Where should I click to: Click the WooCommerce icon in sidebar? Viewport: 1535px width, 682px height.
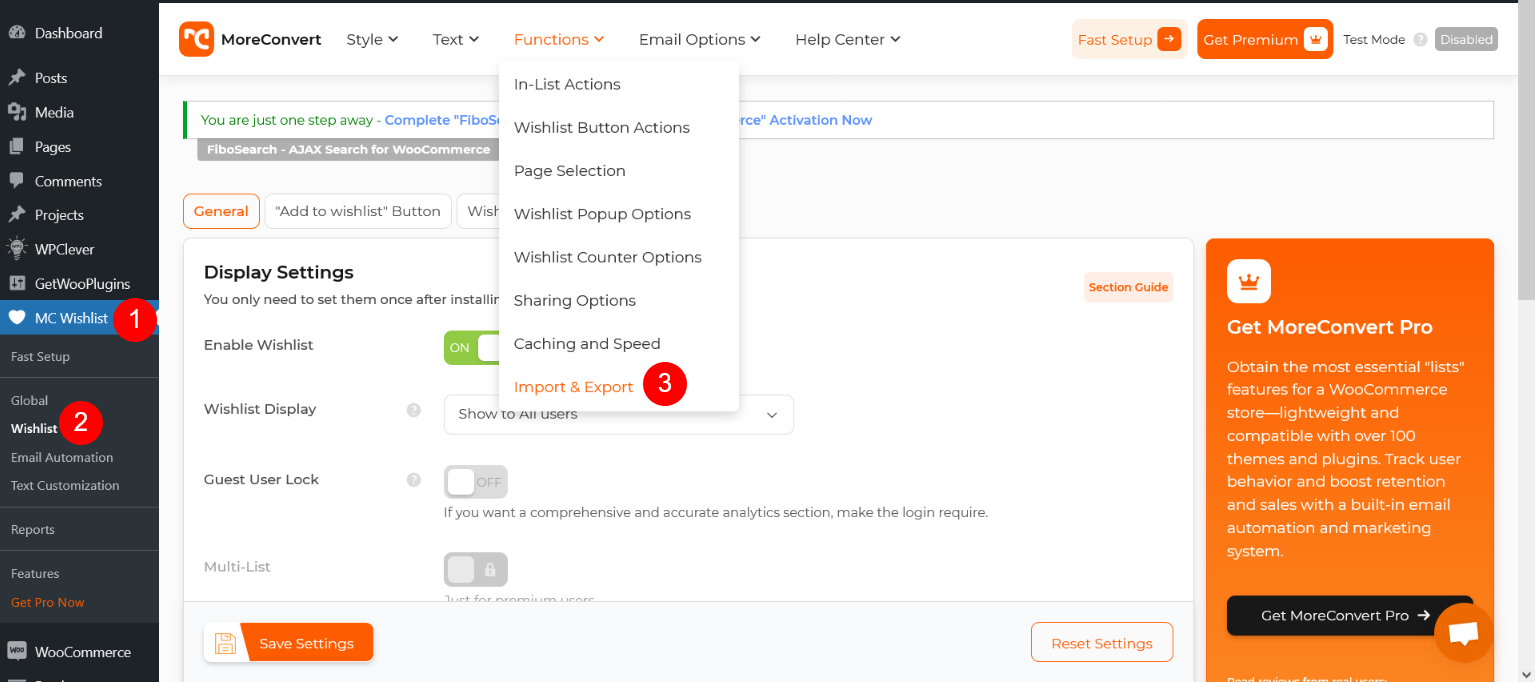[x=16, y=651]
